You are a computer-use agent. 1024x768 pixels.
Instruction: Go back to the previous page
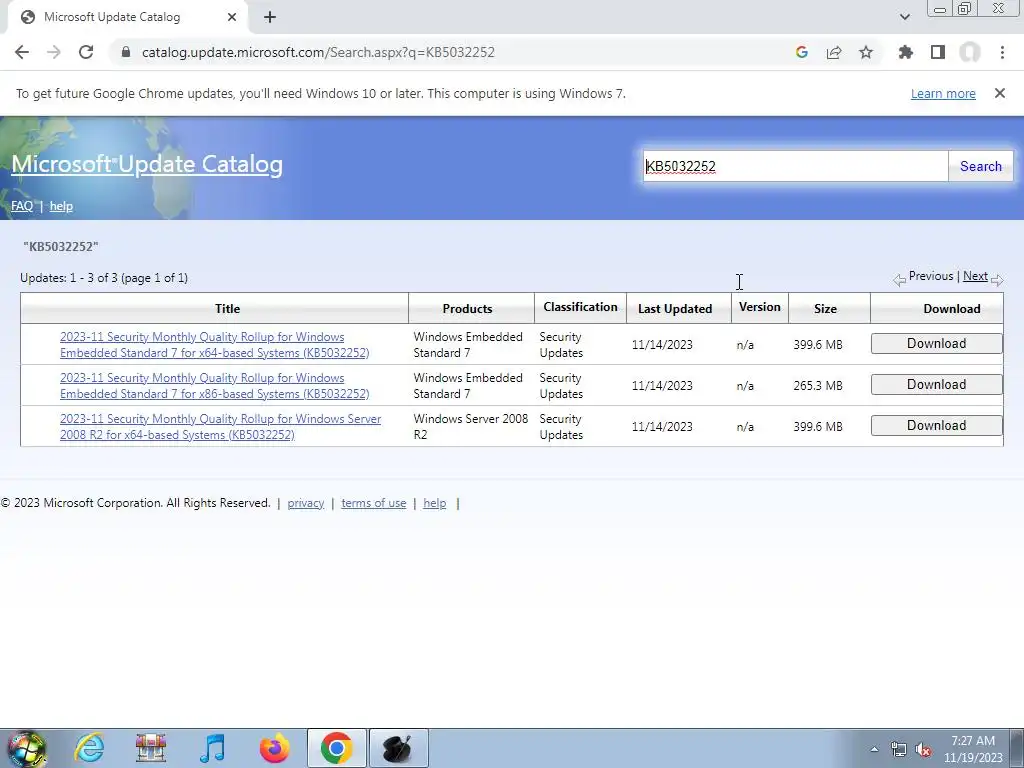tap(22, 52)
